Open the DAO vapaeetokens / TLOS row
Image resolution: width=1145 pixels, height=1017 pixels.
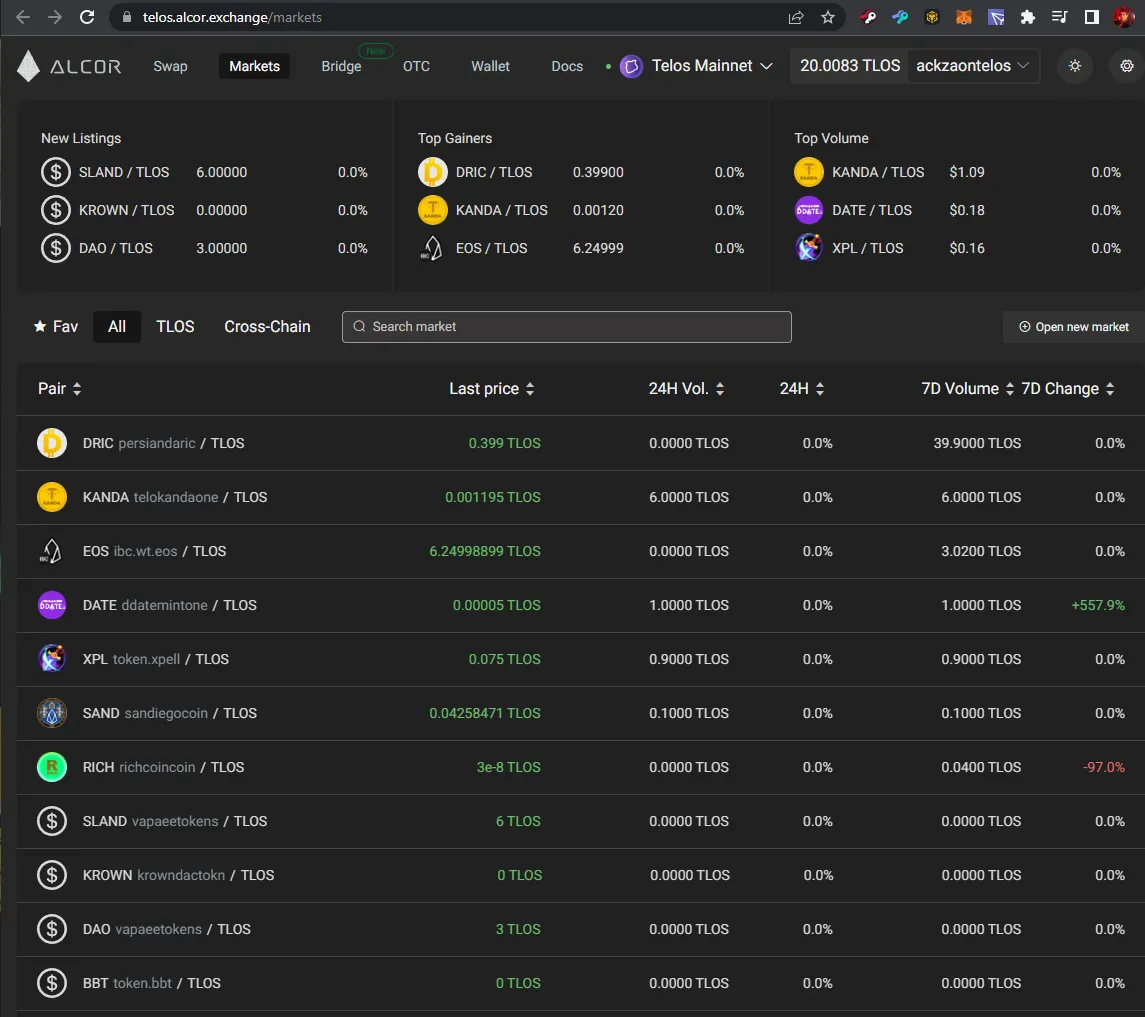click(x=581, y=929)
